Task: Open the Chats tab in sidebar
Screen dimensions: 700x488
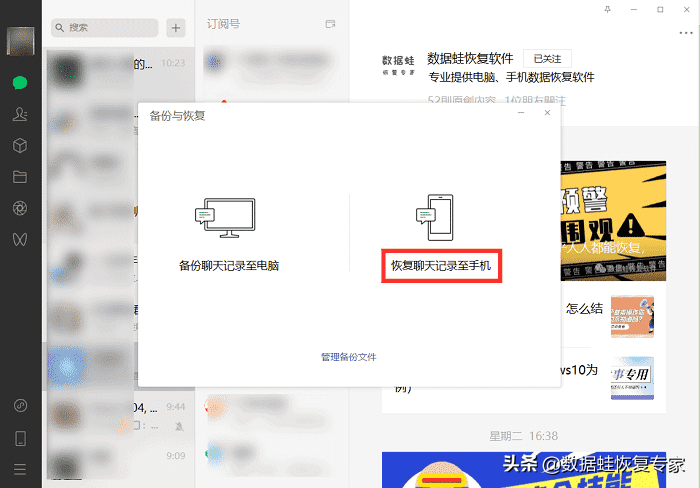Action: coord(19,82)
